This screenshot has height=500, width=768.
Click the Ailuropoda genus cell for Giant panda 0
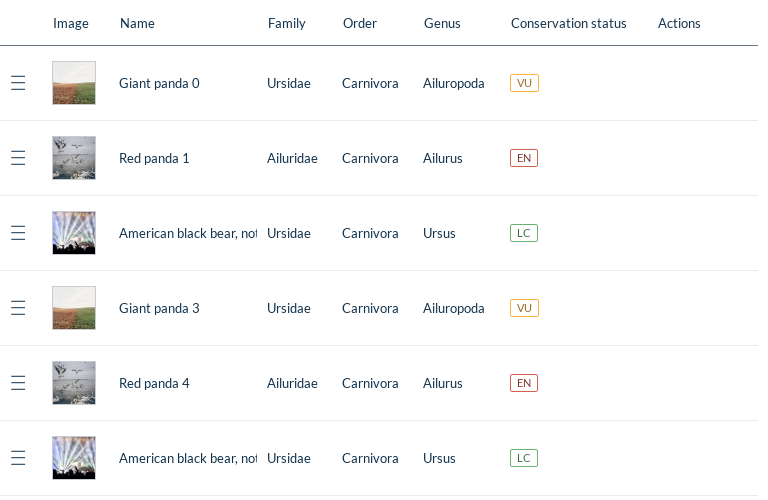pos(453,83)
